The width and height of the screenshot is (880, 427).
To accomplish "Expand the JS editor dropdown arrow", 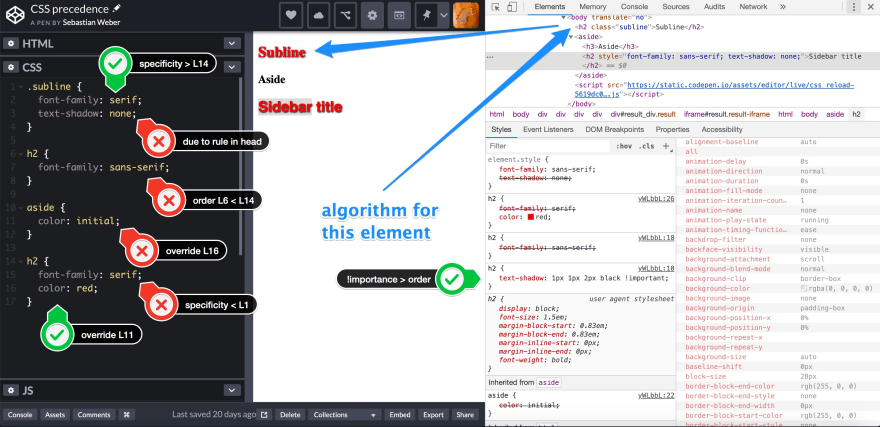I will coord(232,391).
